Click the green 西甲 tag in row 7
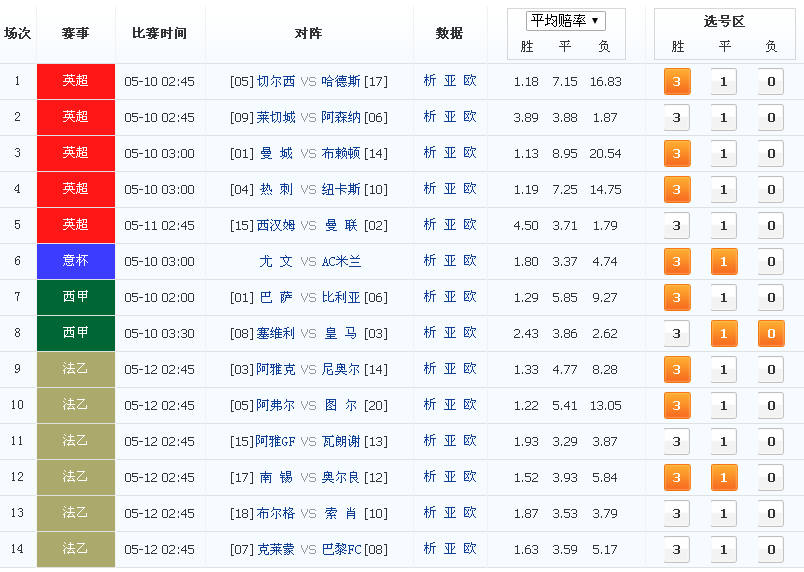 76,297
